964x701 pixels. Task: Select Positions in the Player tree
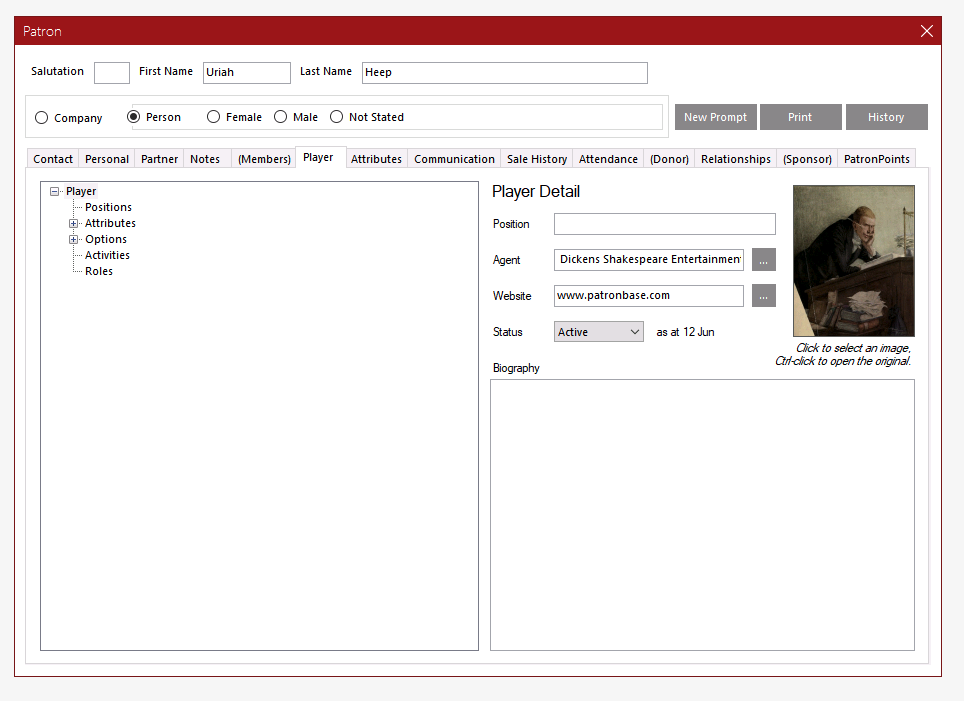click(x=108, y=207)
